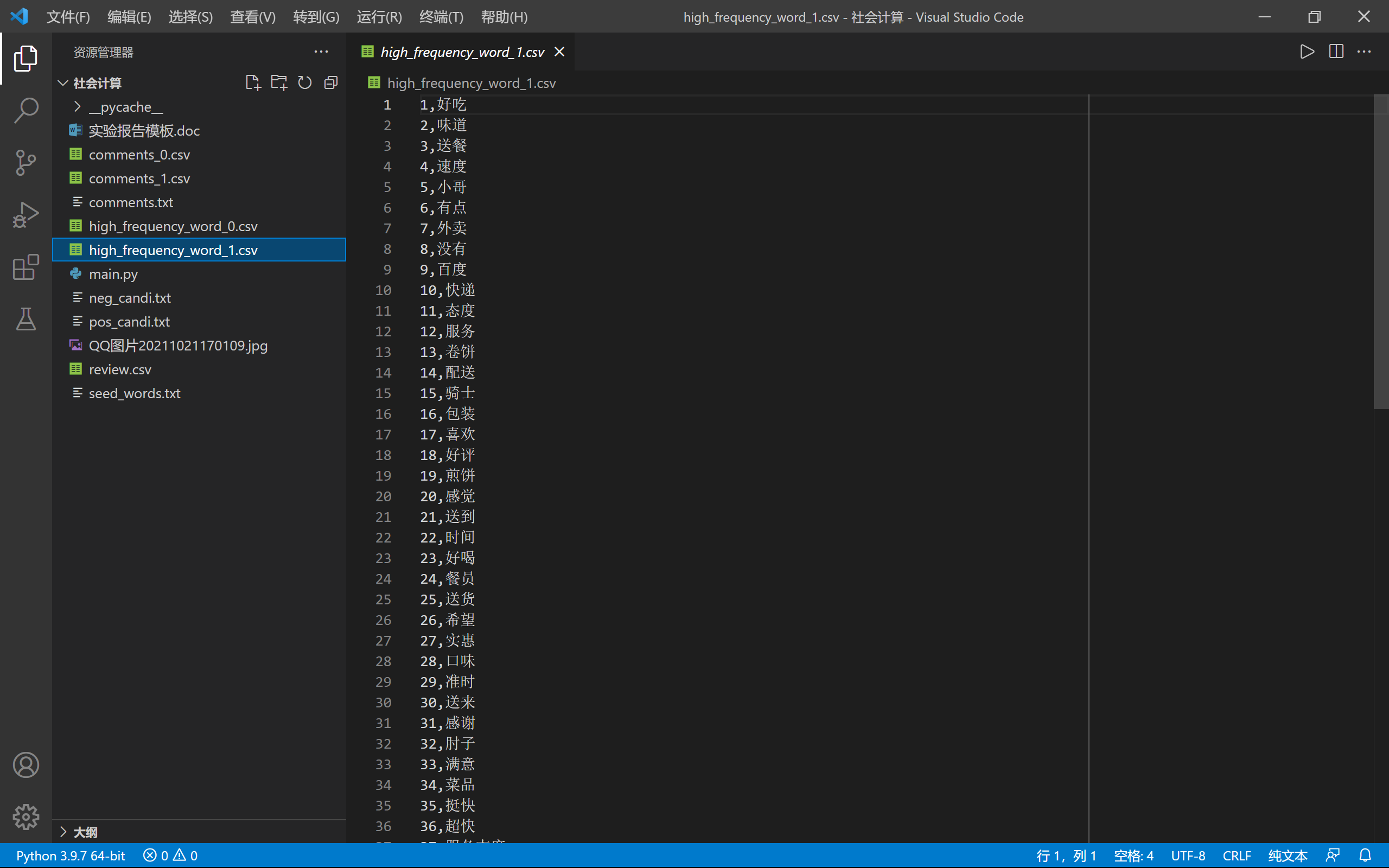Change language mode 纯文本
Screen dimensions: 1389x868
[1288, 856]
